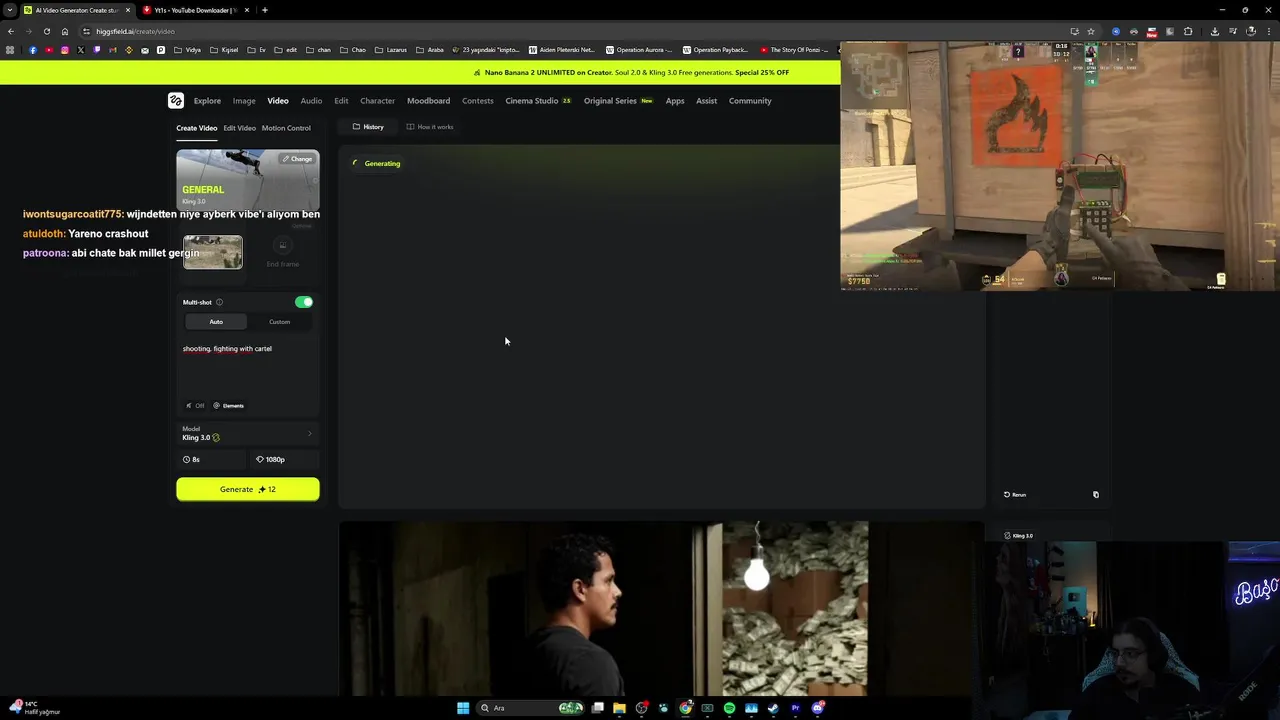This screenshot has width=1280, height=720.
Task: Click Change on the GENERAL preset card
Action: (297, 159)
